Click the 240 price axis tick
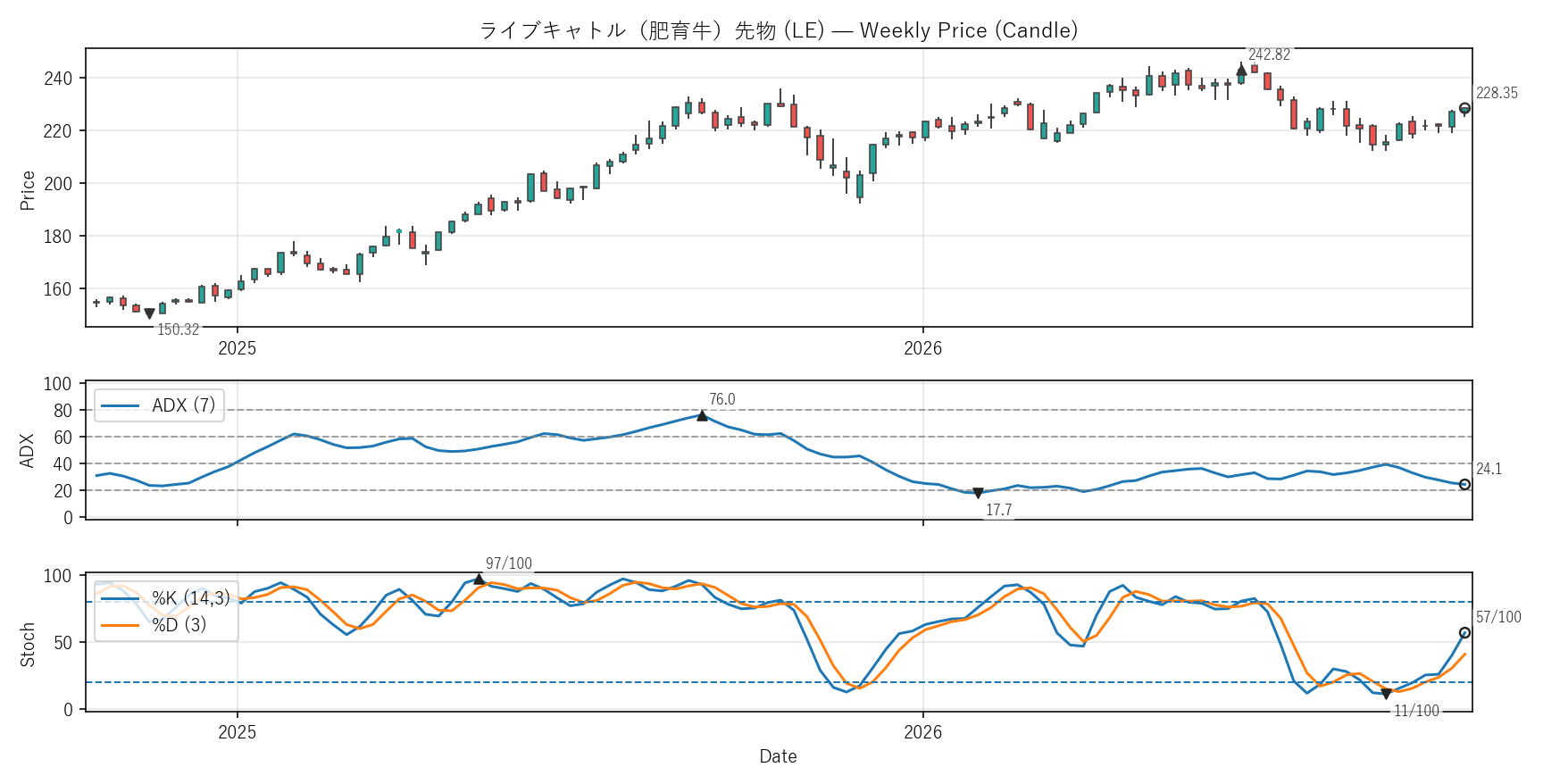This screenshot has width=1543, height=784. point(58,79)
